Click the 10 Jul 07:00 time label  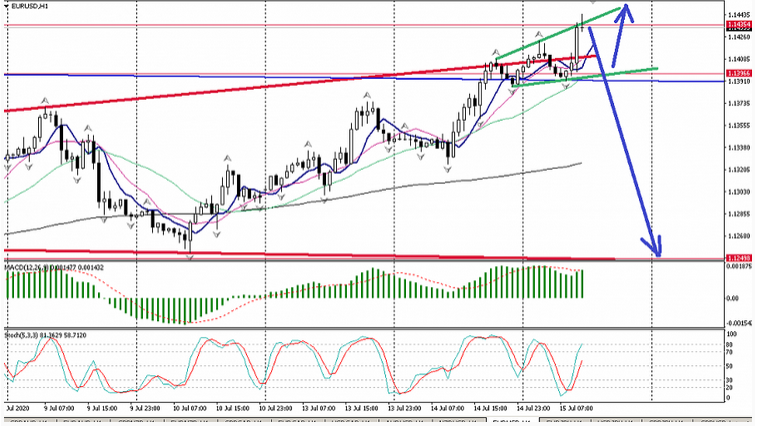point(190,409)
